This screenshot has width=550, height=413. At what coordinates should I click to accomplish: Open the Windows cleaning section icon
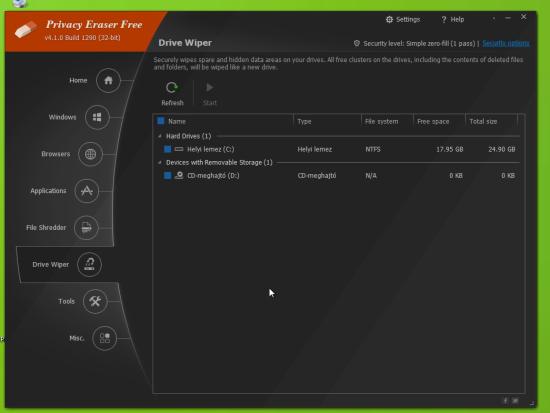(97, 117)
